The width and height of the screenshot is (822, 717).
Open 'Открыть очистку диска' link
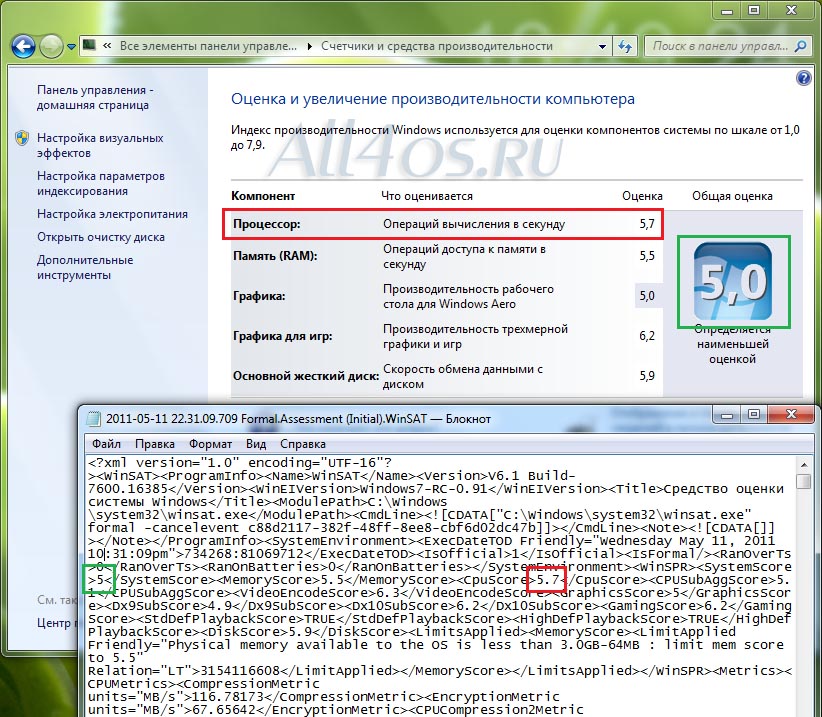coord(101,237)
